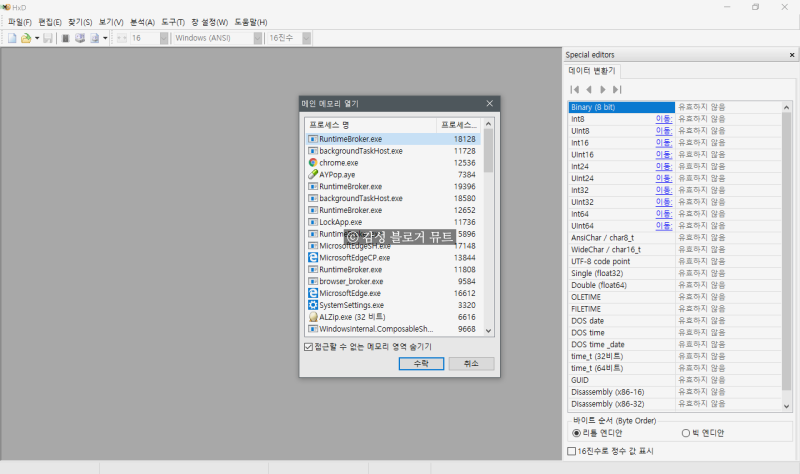
Task: Sort by the 프로세스 명 column header
Action: [x=370, y=125]
